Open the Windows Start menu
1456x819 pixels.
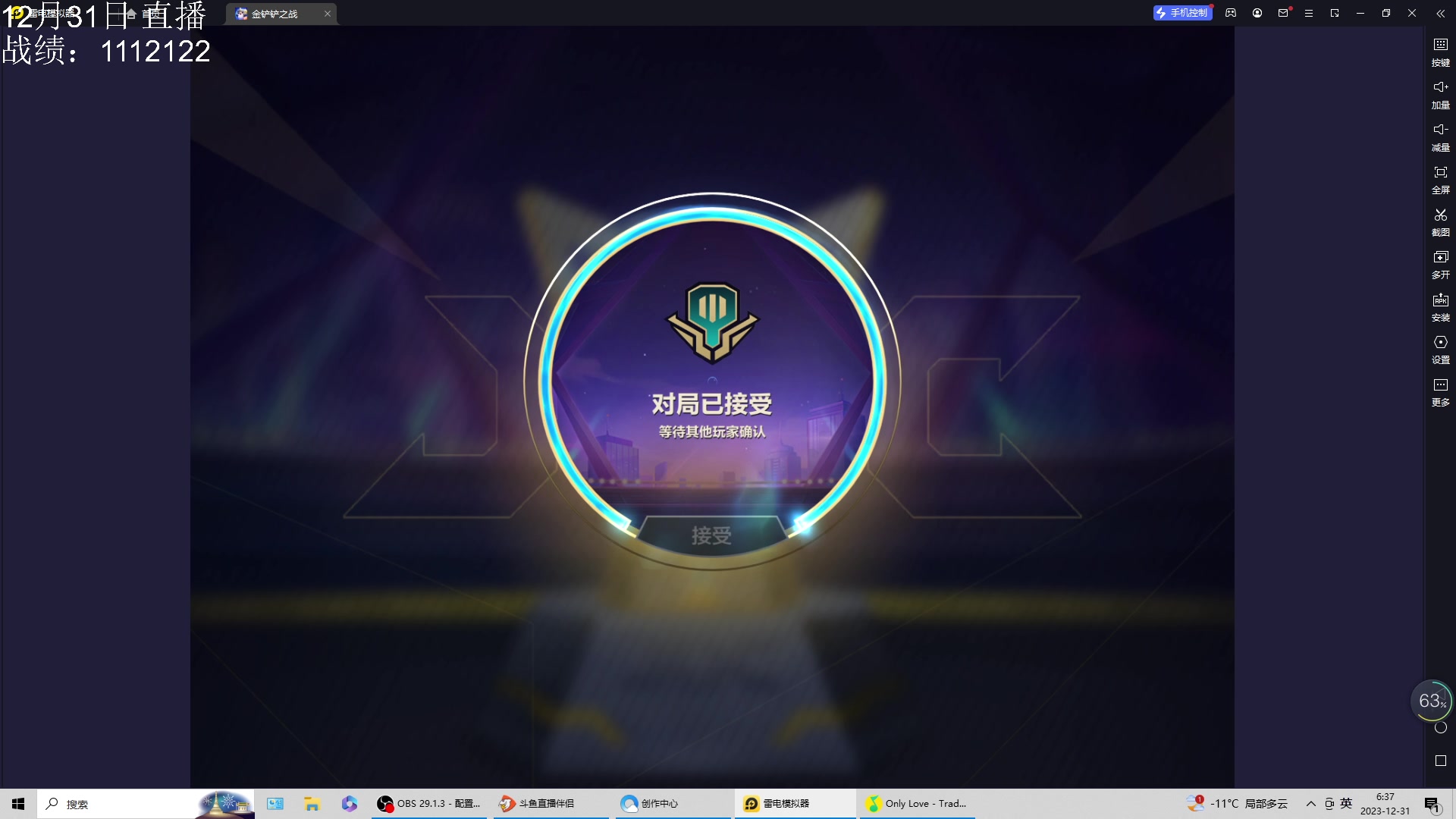coord(18,804)
